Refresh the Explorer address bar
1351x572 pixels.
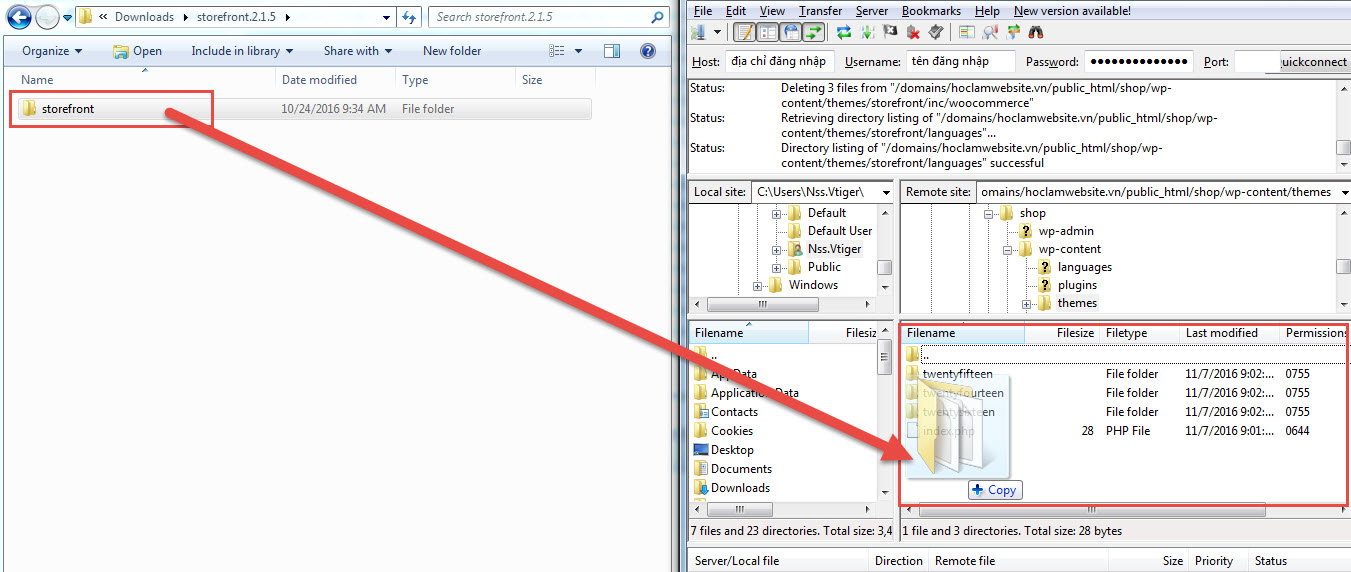tap(408, 17)
